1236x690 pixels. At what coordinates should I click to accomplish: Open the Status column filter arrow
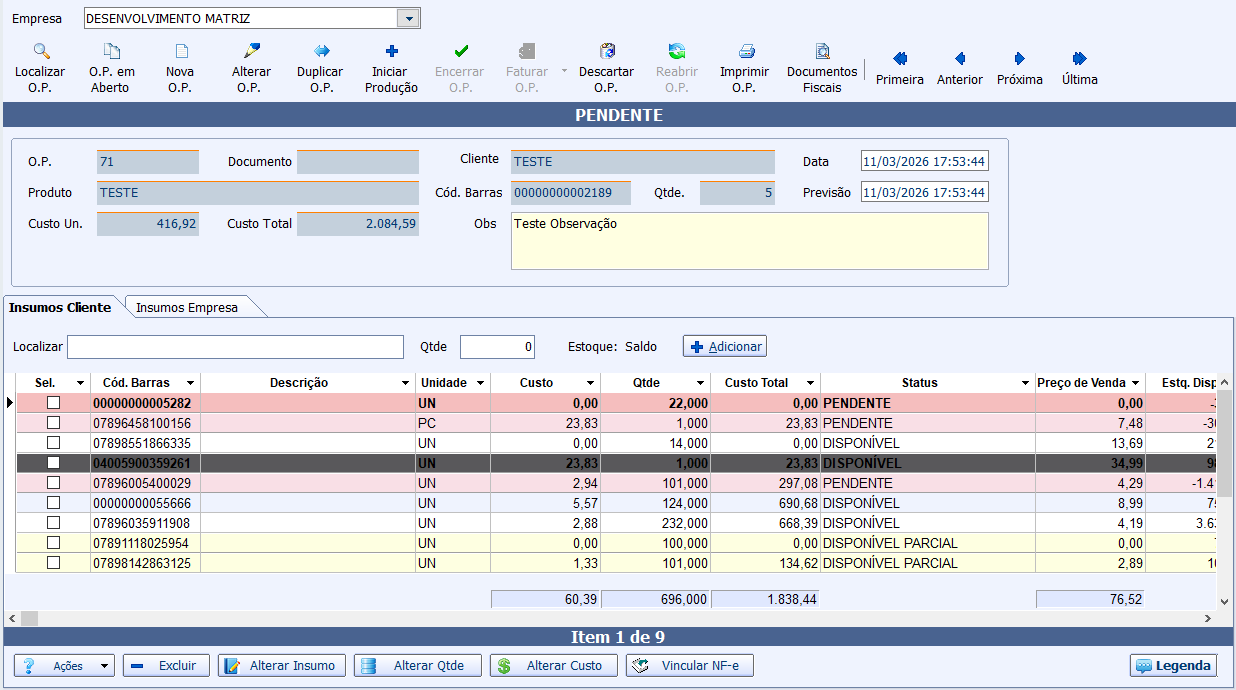point(1025,383)
